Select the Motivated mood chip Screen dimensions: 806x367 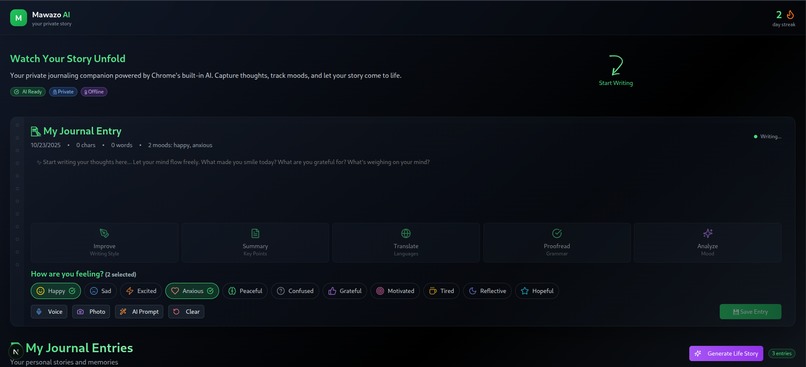tap(395, 291)
